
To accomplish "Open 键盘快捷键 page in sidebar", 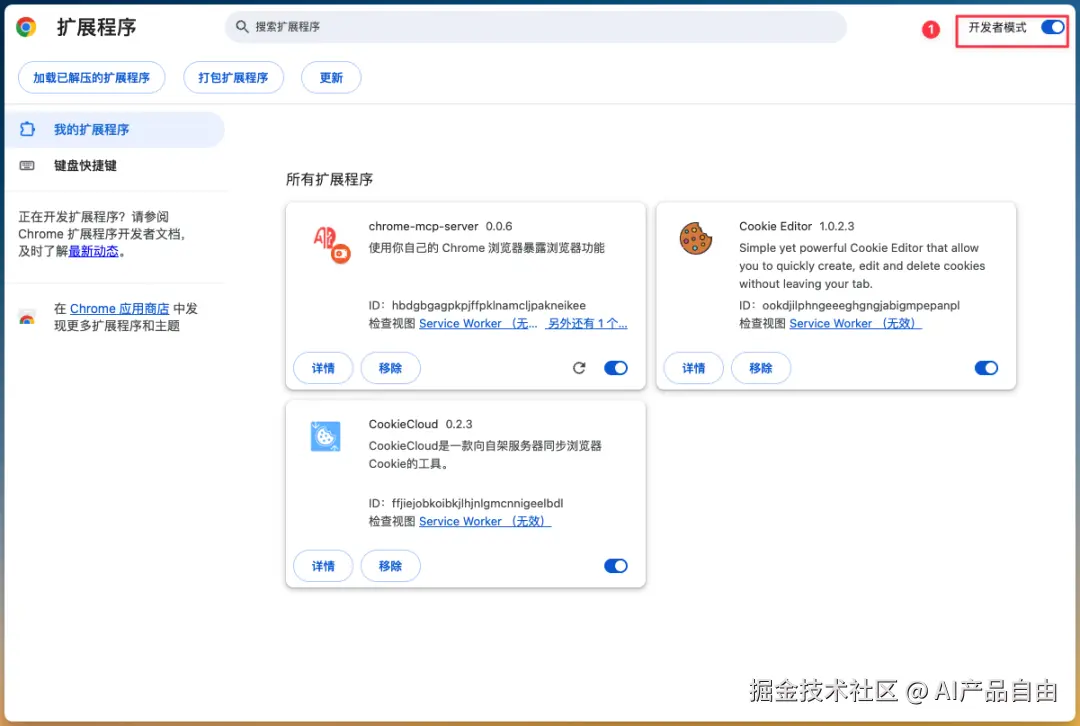I will [114, 165].
